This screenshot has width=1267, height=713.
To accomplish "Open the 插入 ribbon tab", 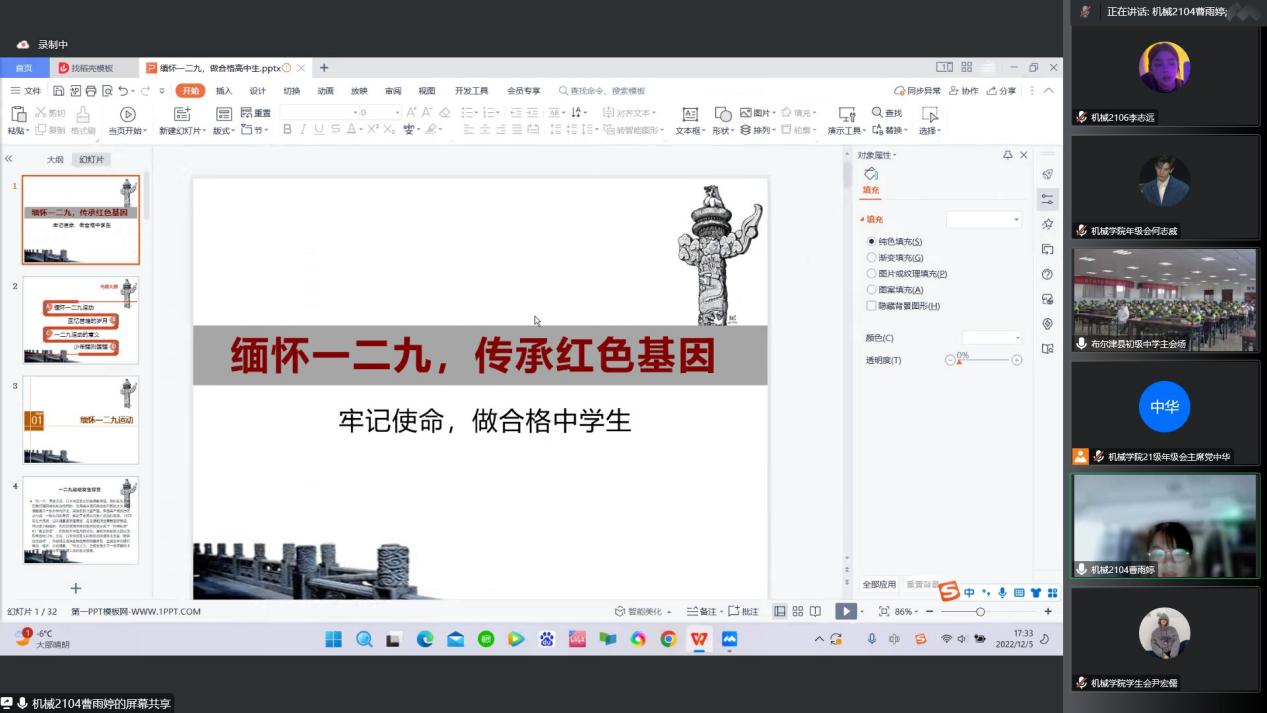I will [x=224, y=91].
